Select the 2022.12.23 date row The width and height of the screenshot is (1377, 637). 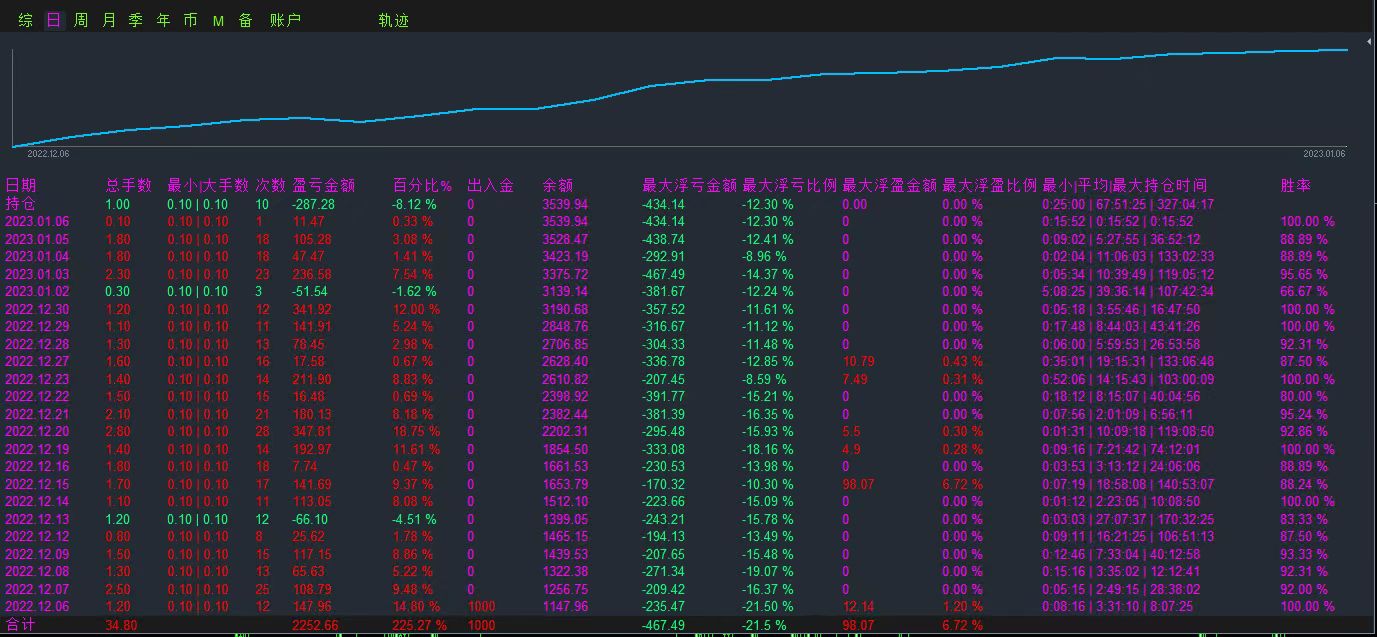37,379
